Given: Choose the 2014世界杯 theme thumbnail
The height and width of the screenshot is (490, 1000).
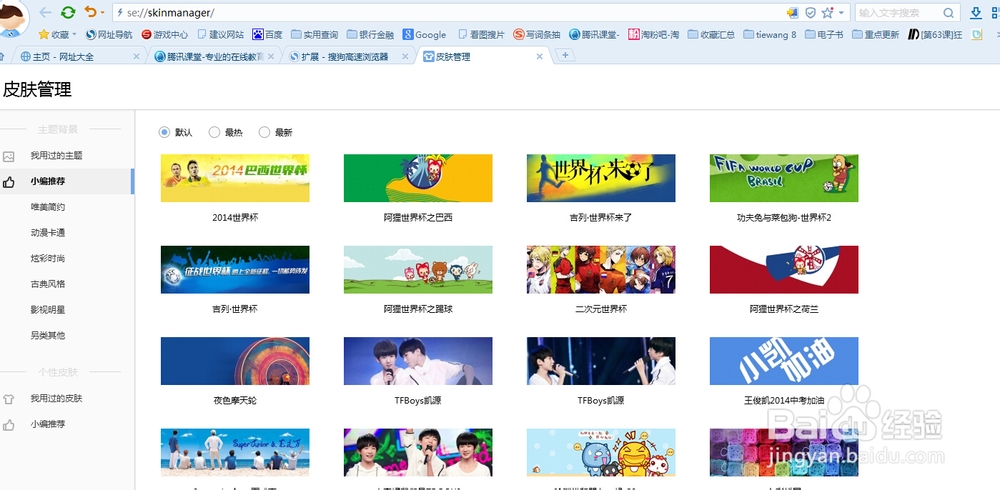Looking at the screenshot, I should point(235,178).
